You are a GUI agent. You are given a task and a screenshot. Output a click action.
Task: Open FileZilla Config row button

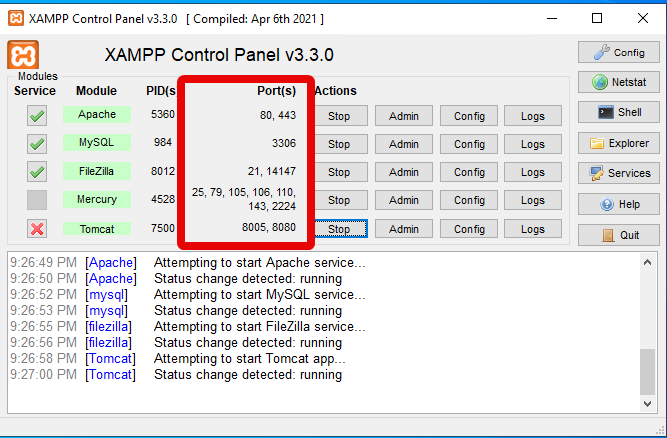coord(469,172)
